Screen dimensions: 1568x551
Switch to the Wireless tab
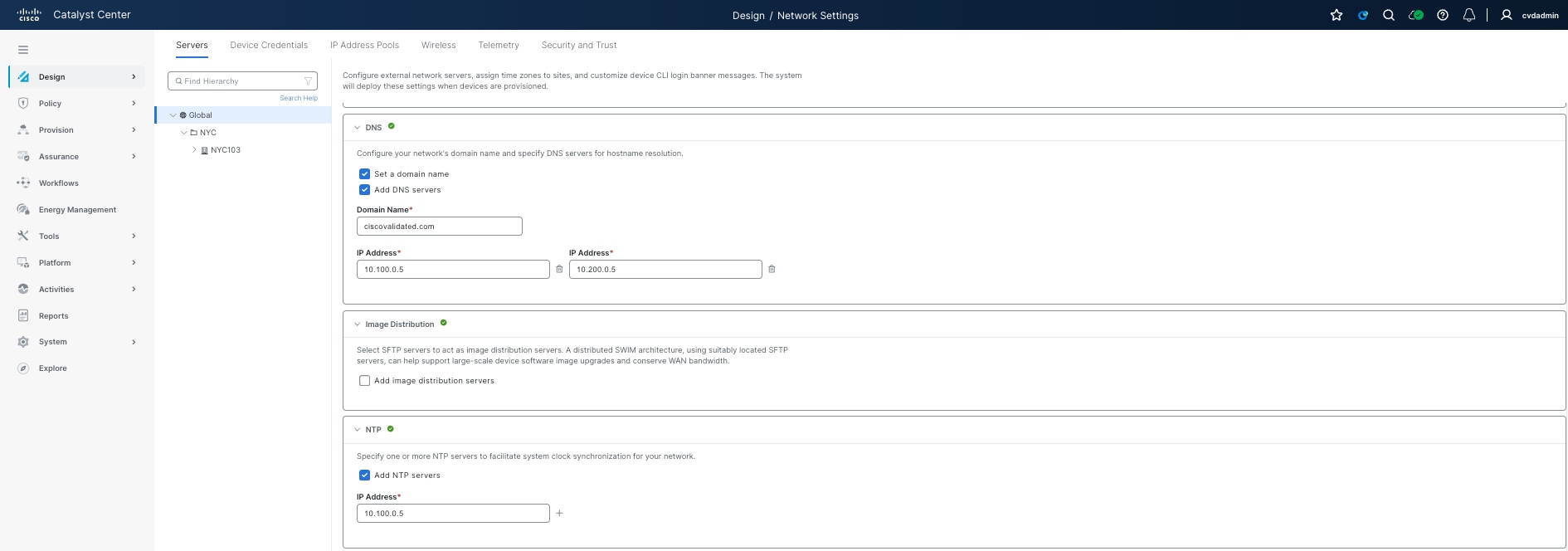tap(438, 45)
